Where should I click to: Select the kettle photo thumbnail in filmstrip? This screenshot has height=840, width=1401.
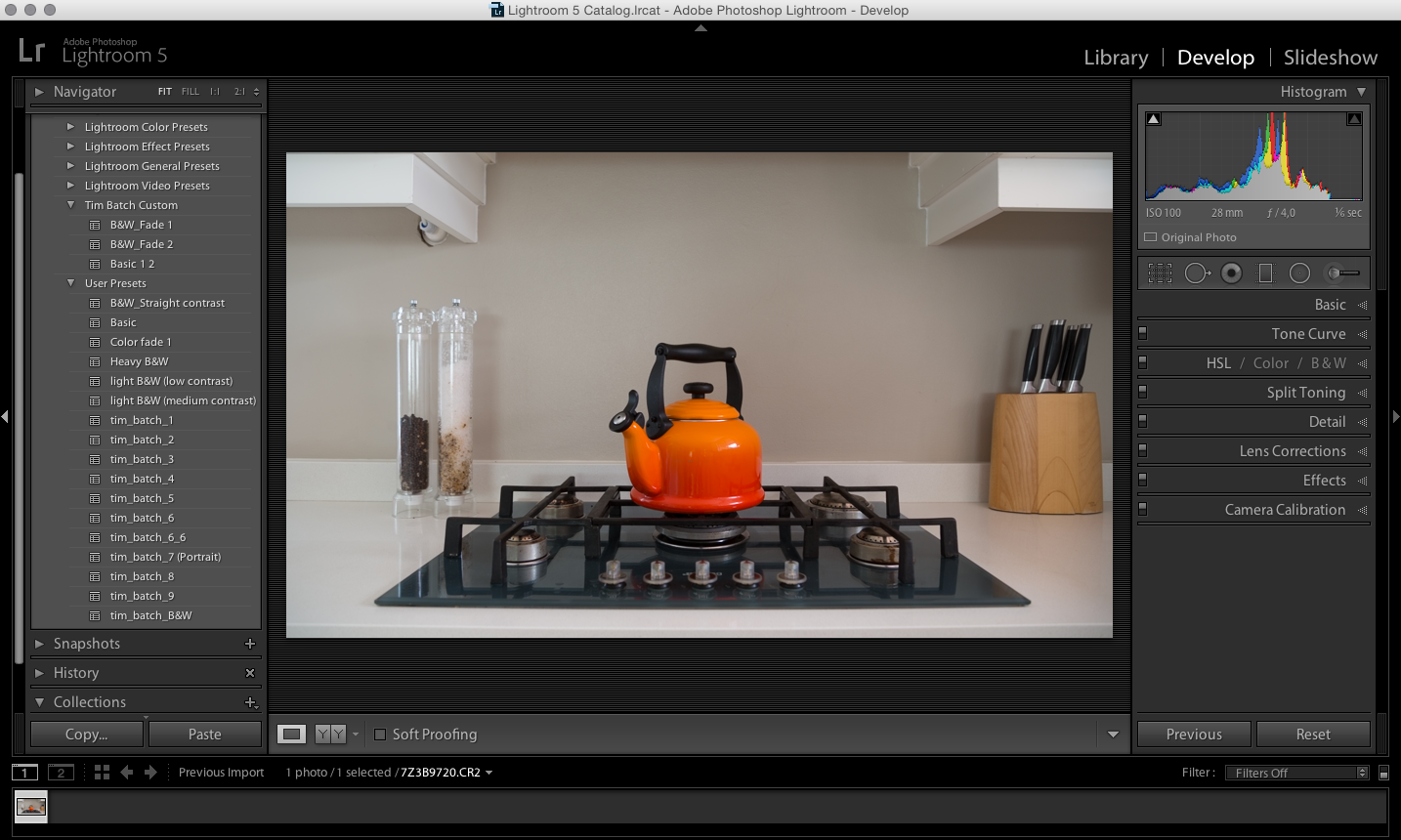pos(31,807)
